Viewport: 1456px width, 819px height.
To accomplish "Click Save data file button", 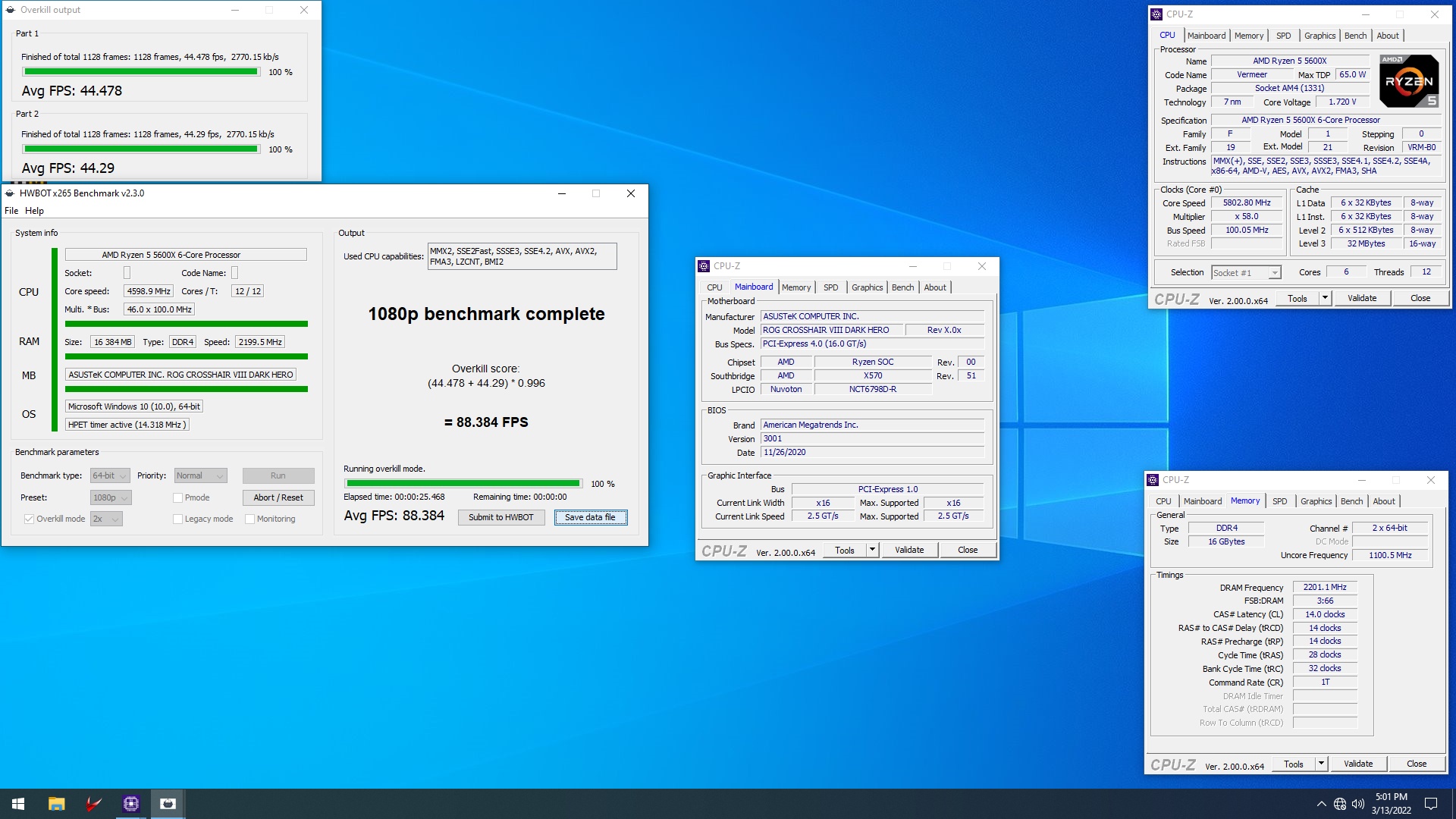I will (590, 517).
